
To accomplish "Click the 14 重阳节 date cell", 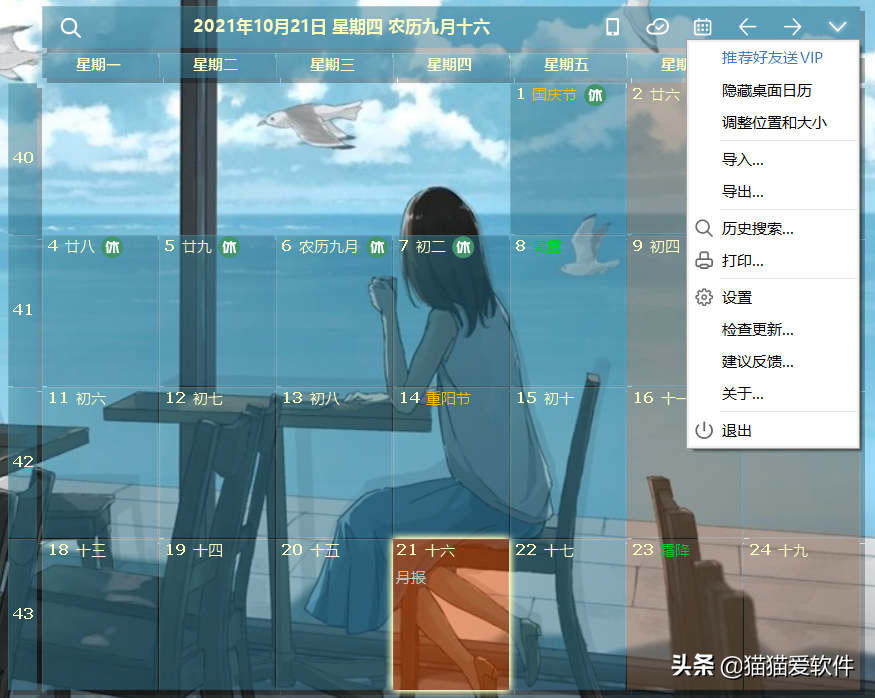I will click(x=451, y=460).
